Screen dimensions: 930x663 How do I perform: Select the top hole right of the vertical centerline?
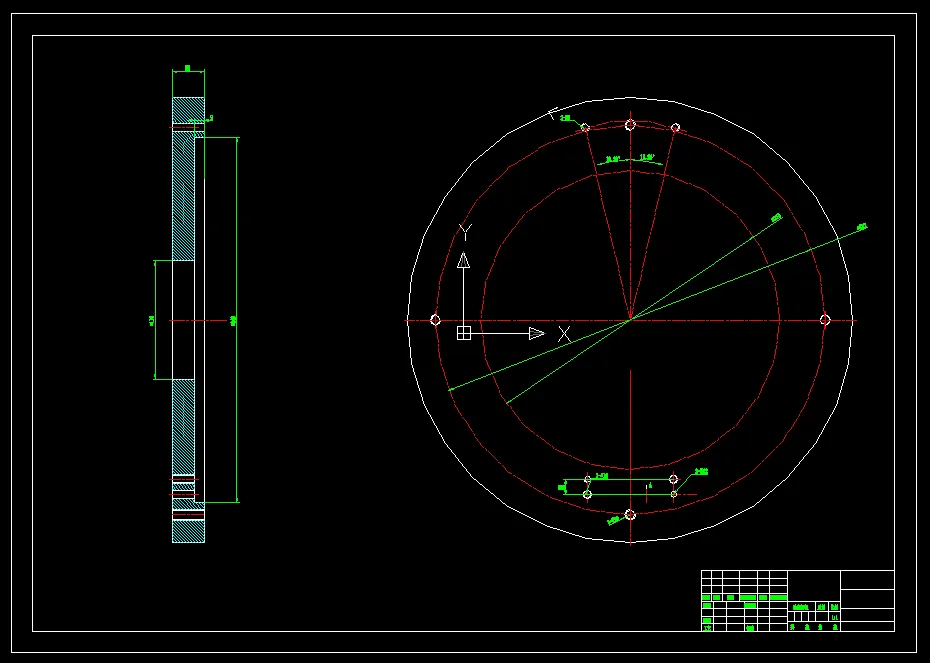point(675,128)
